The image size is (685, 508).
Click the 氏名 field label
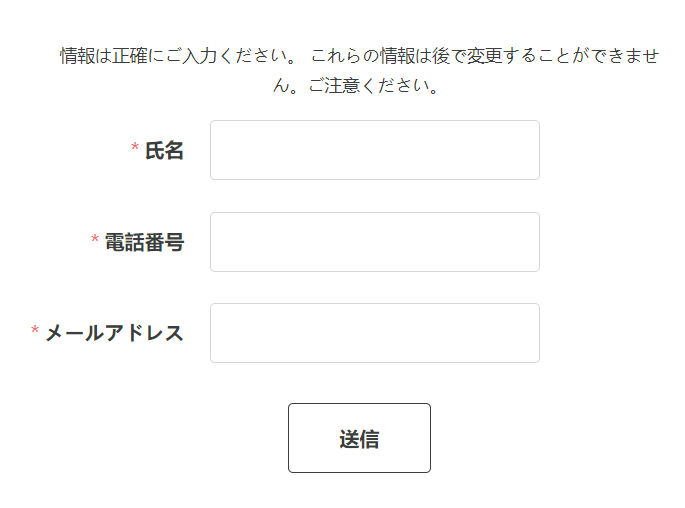(x=164, y=151)
